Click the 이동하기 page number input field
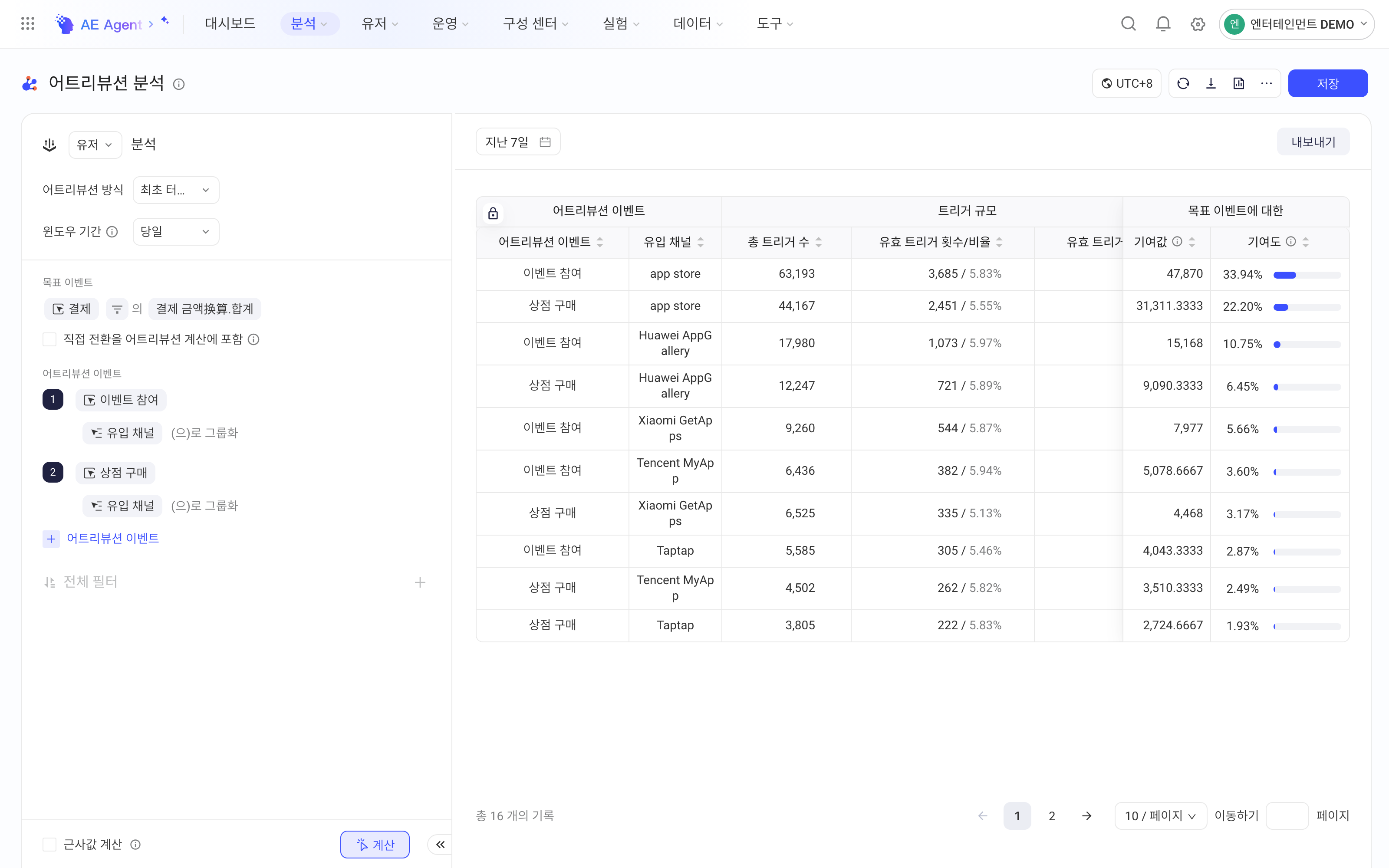 (1287, 816)
